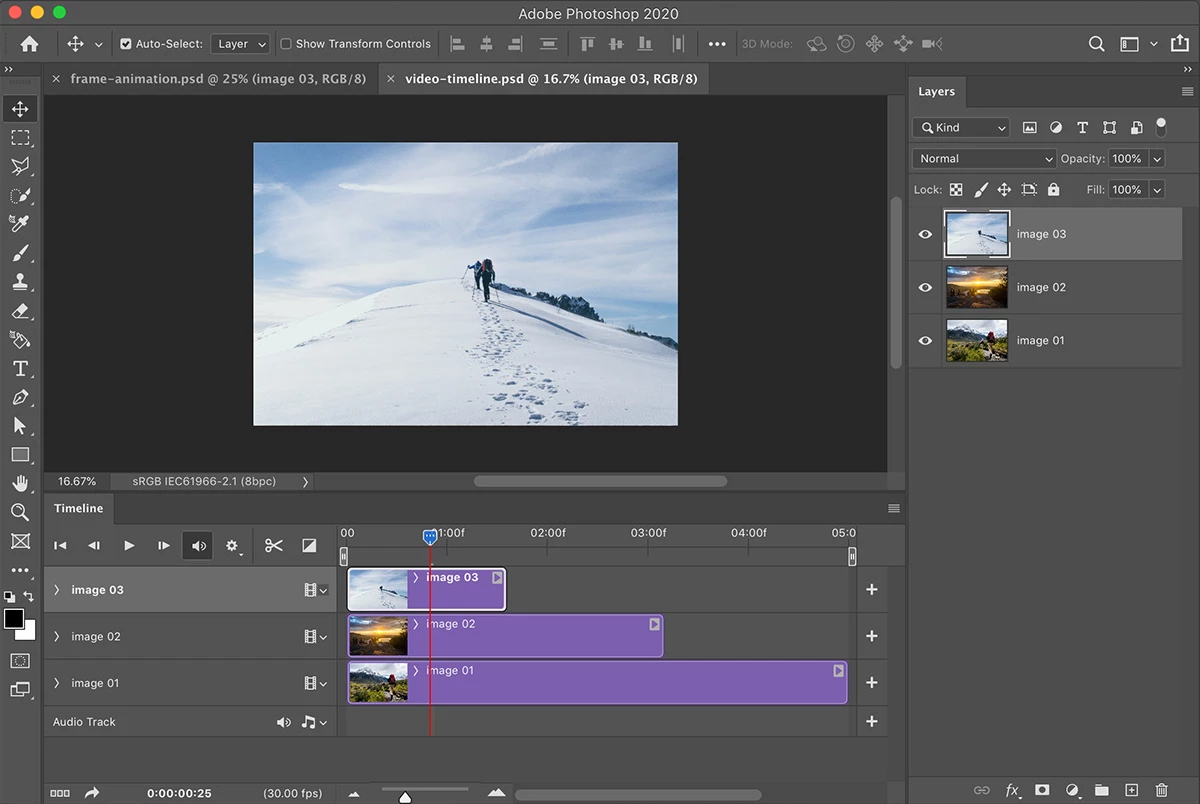
Task: Enable Show Transform Controls checkbox
Action: pyautogui.click(x=286, y=44)
